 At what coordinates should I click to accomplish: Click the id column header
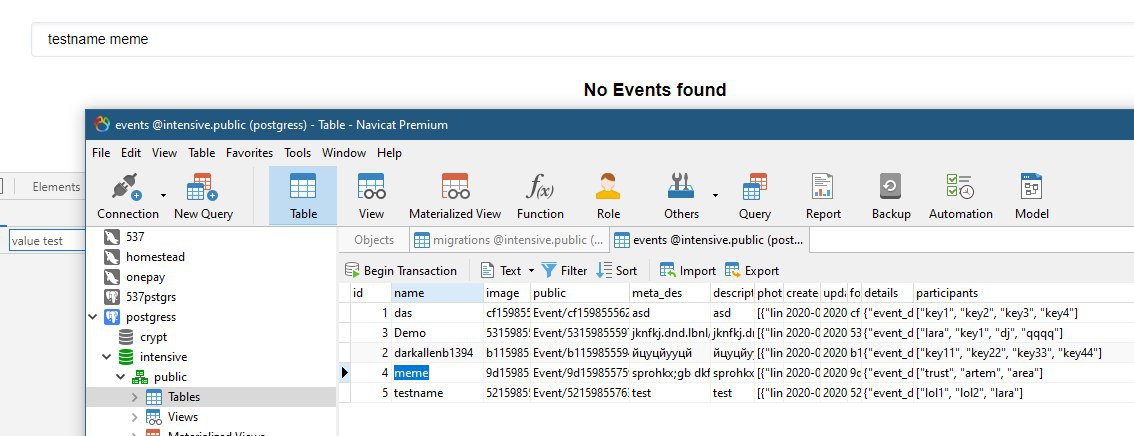click(x=371, y=293)
